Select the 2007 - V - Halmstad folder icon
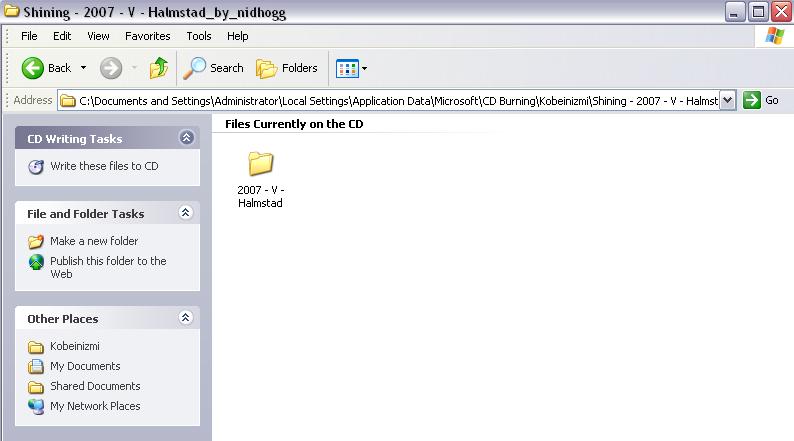 click(x=260, y=164)
